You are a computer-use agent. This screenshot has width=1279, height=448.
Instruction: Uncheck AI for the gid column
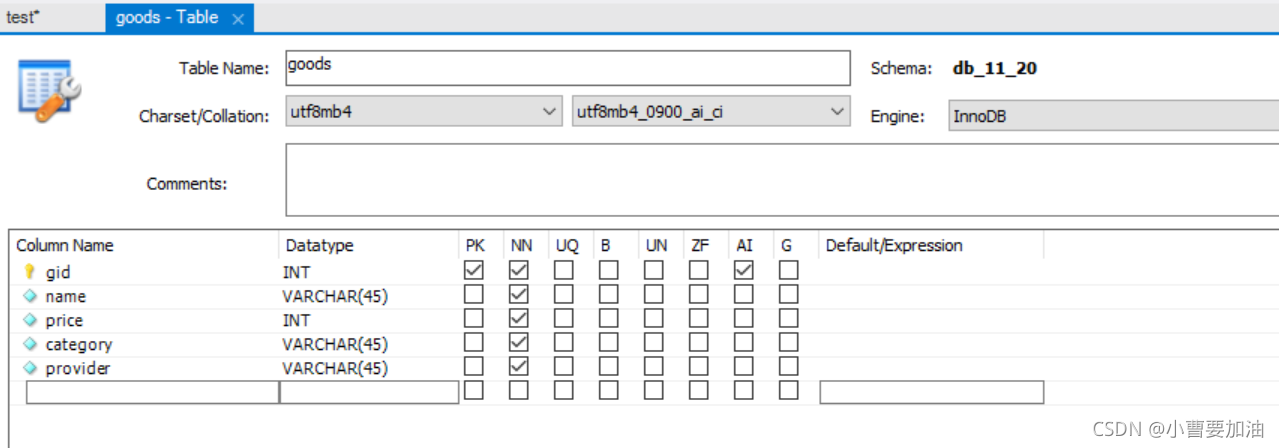[x=744, y=270]
